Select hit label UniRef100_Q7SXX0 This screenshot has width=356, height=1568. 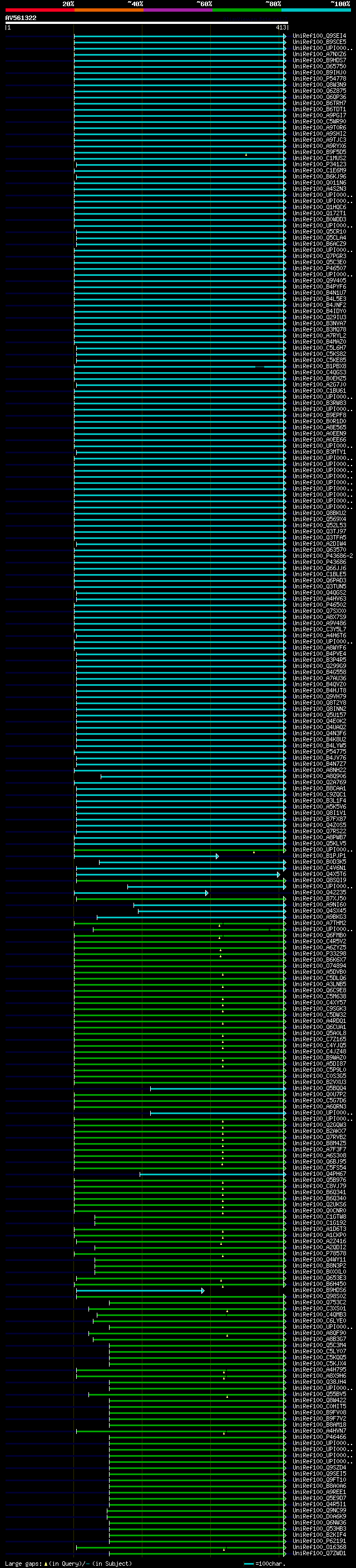(x=319, y=611)
